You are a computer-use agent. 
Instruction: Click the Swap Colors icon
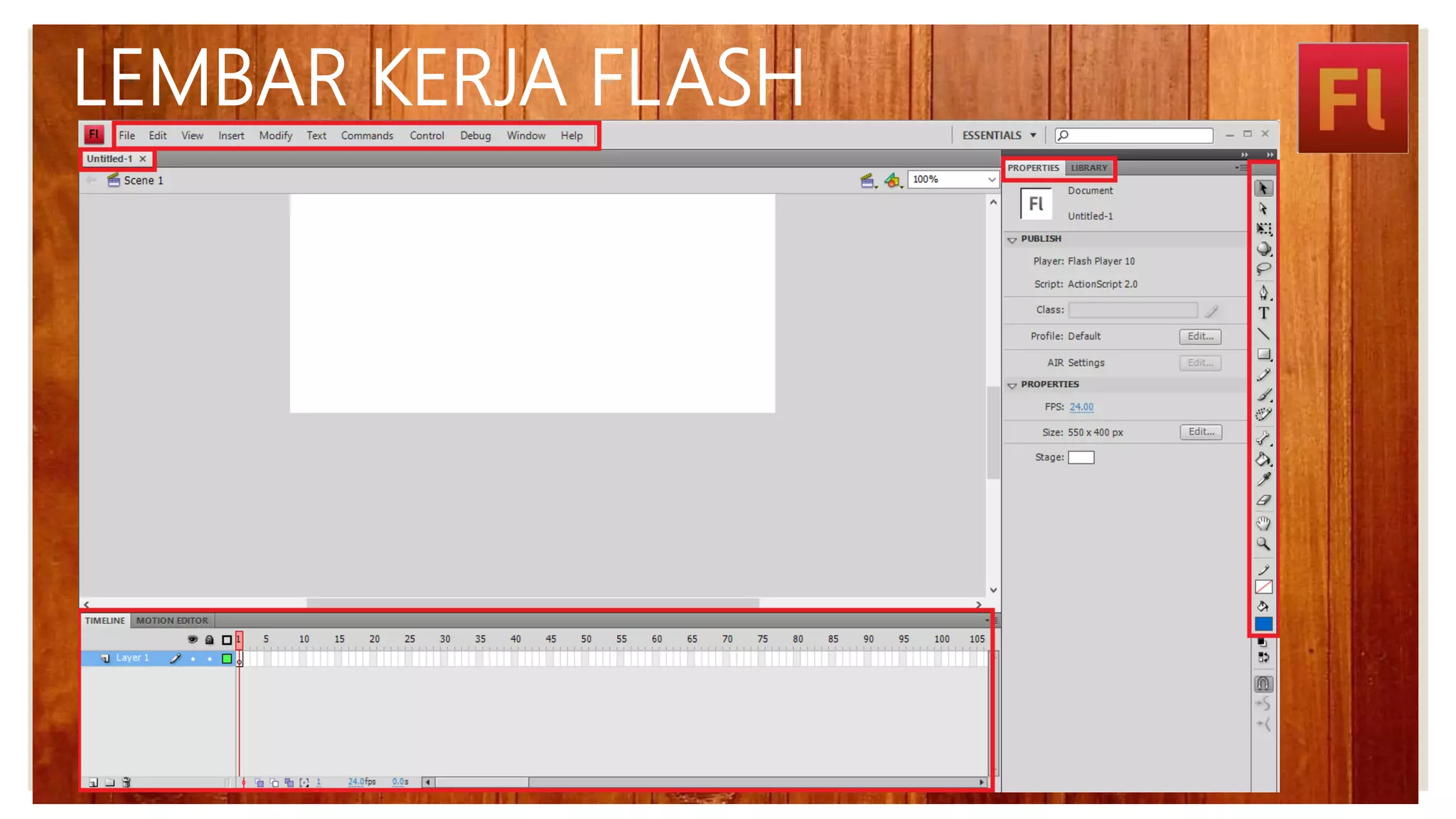(1263, 658)
